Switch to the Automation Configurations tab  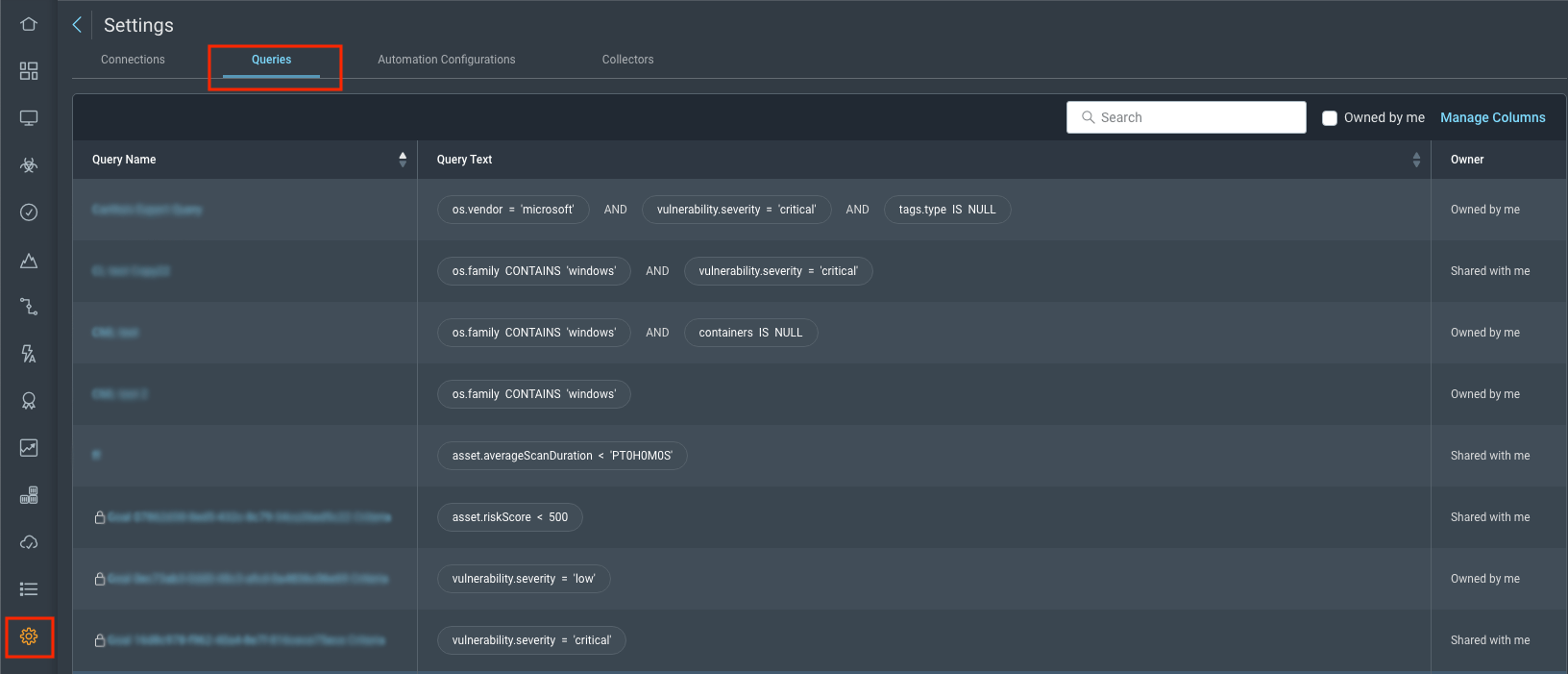[446, 60]
